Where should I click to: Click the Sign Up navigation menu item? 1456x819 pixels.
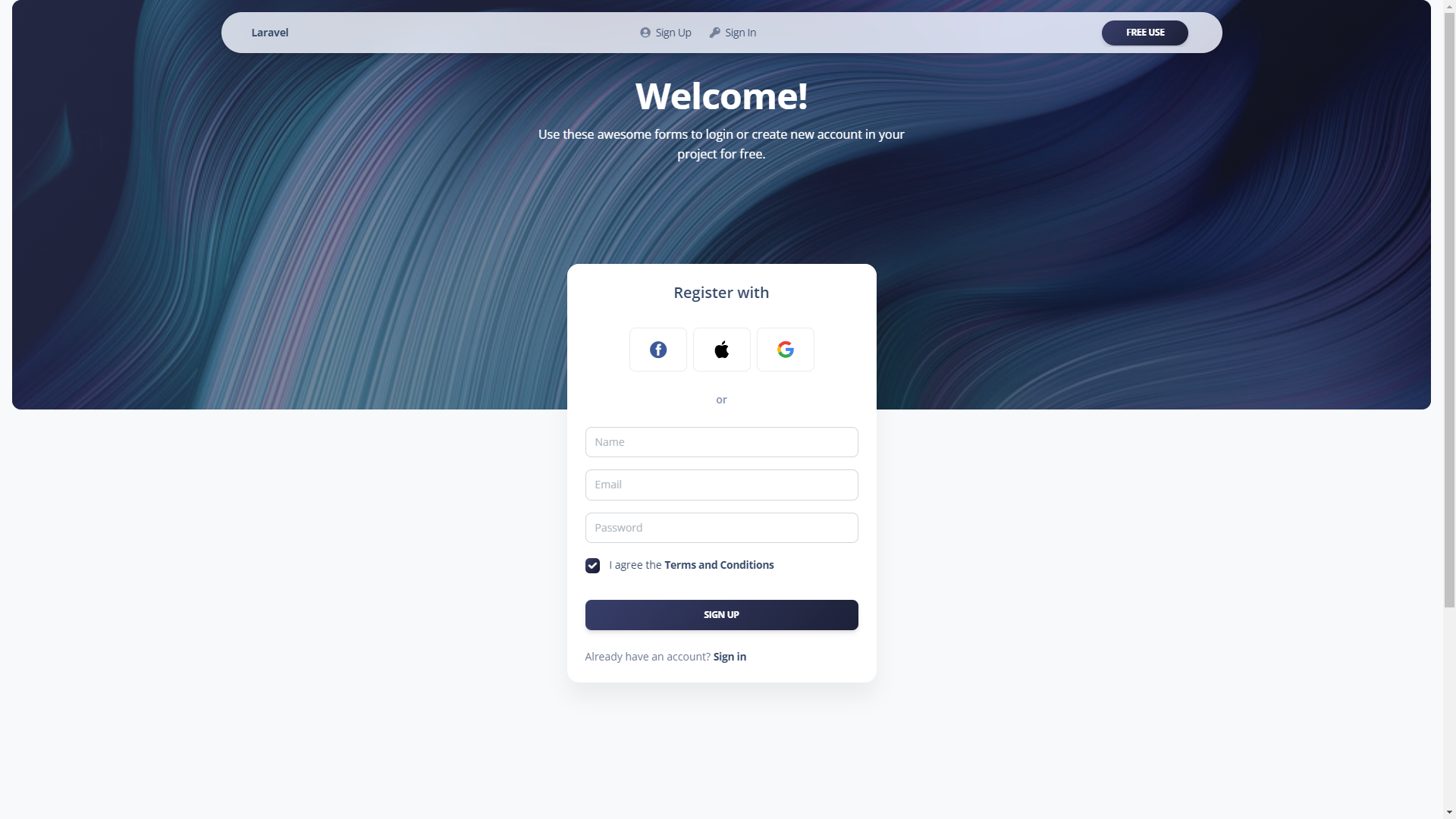[x=665, y=32]
